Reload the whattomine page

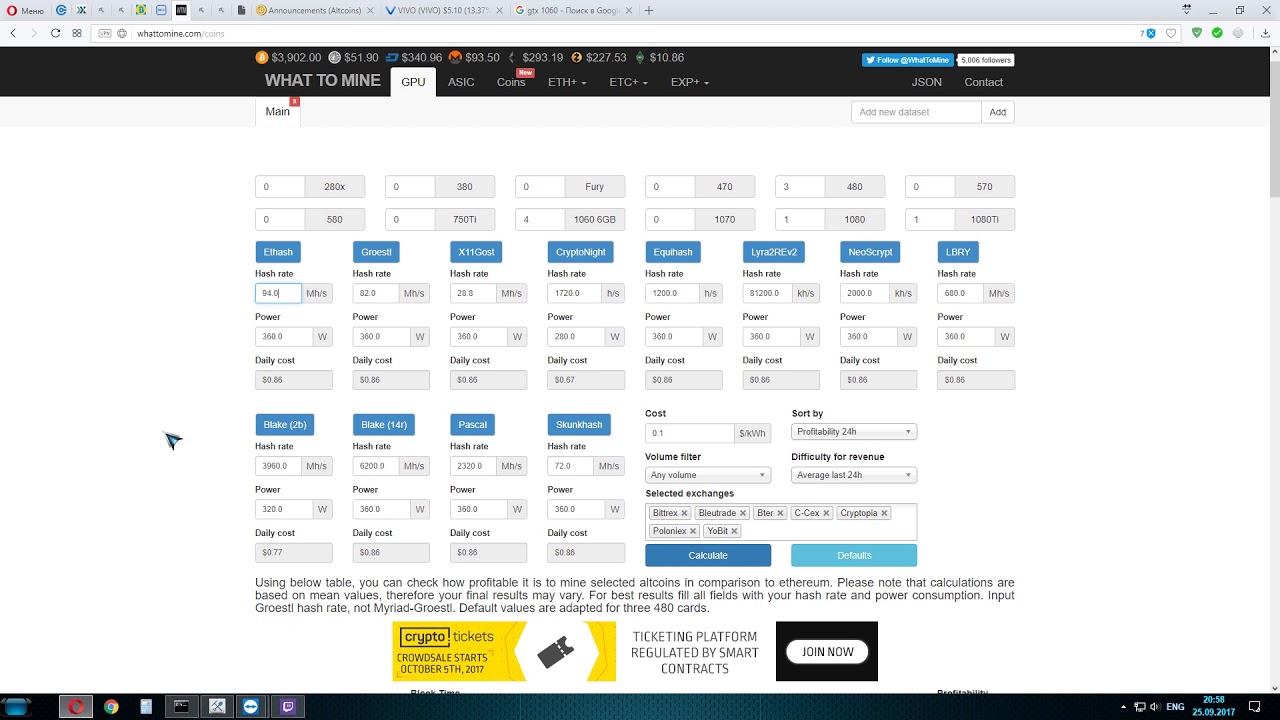point(55,33)
